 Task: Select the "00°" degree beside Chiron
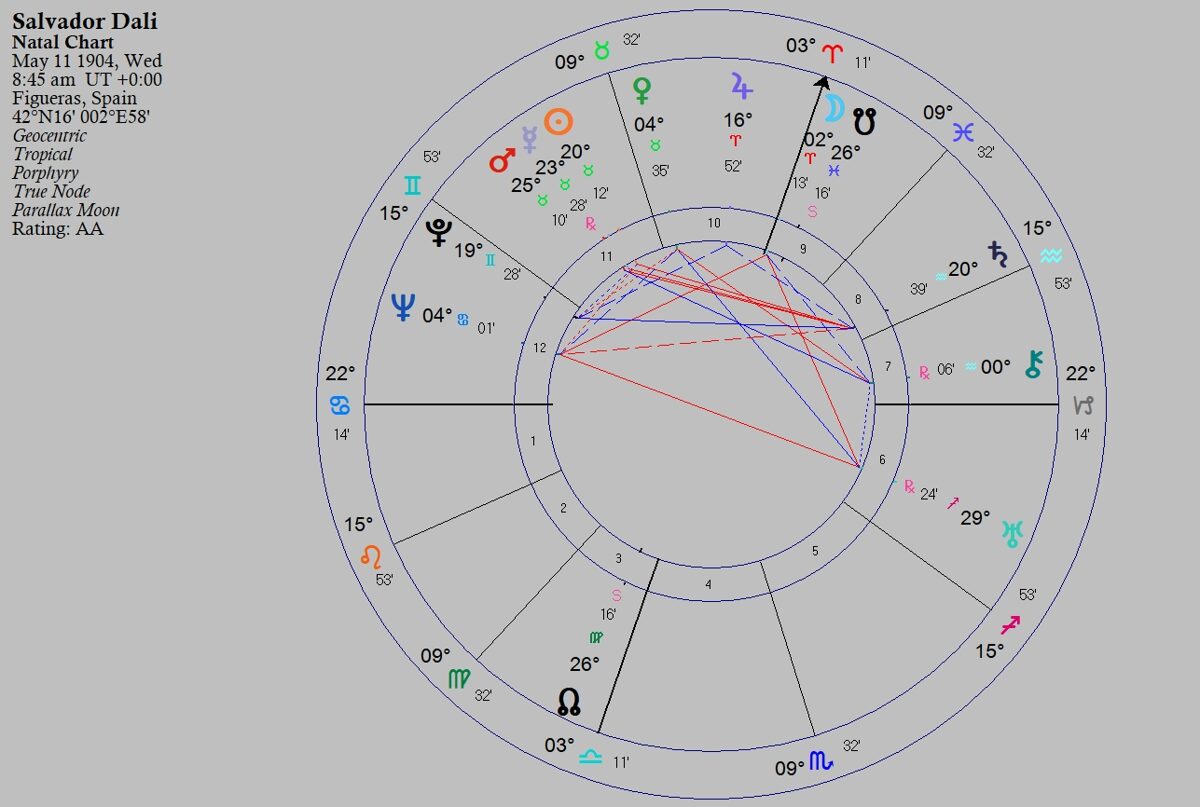[x=995, y=367]
